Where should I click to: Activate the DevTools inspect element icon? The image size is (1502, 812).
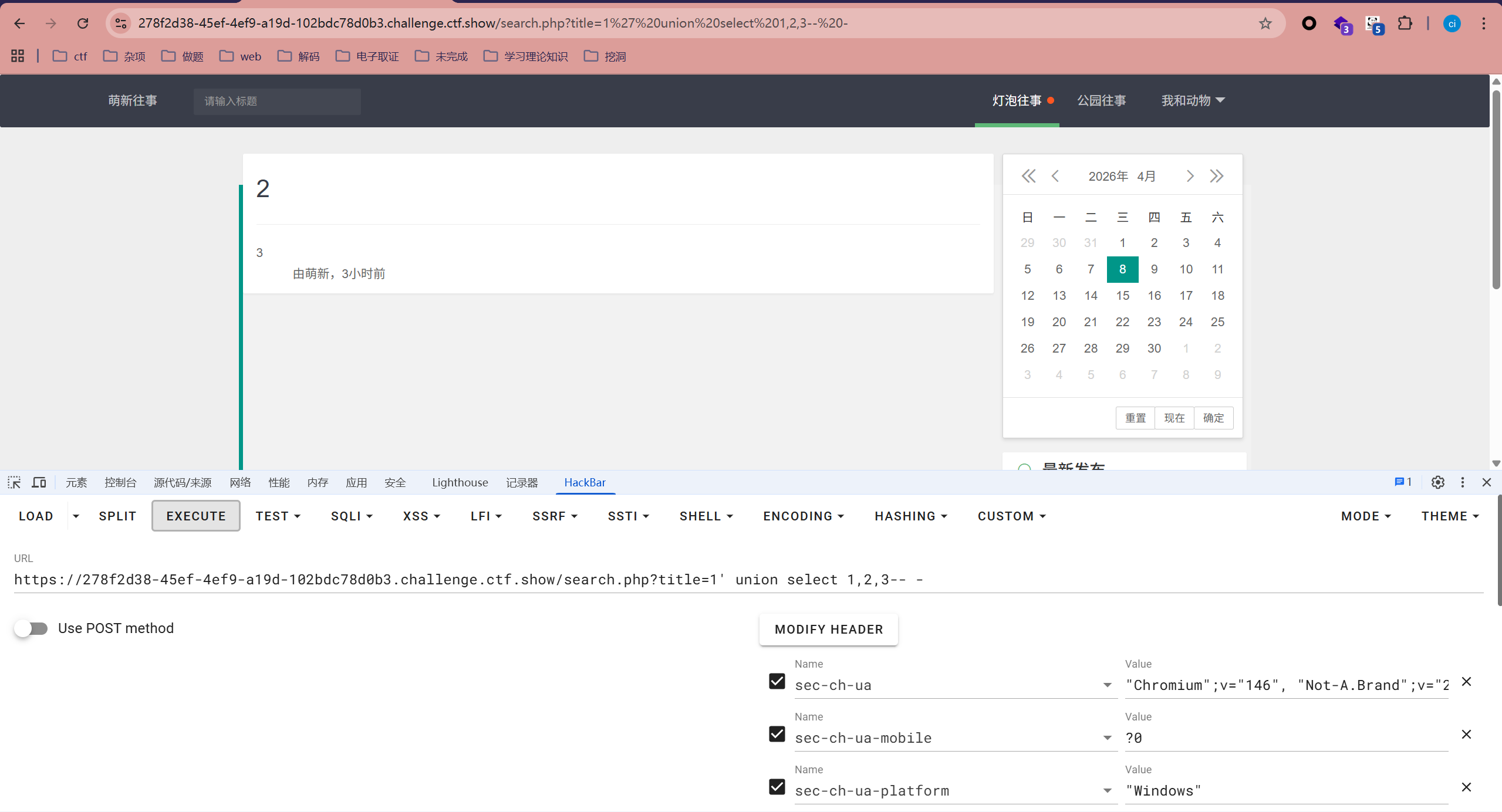pyautogui.click(x=14, y=482)
